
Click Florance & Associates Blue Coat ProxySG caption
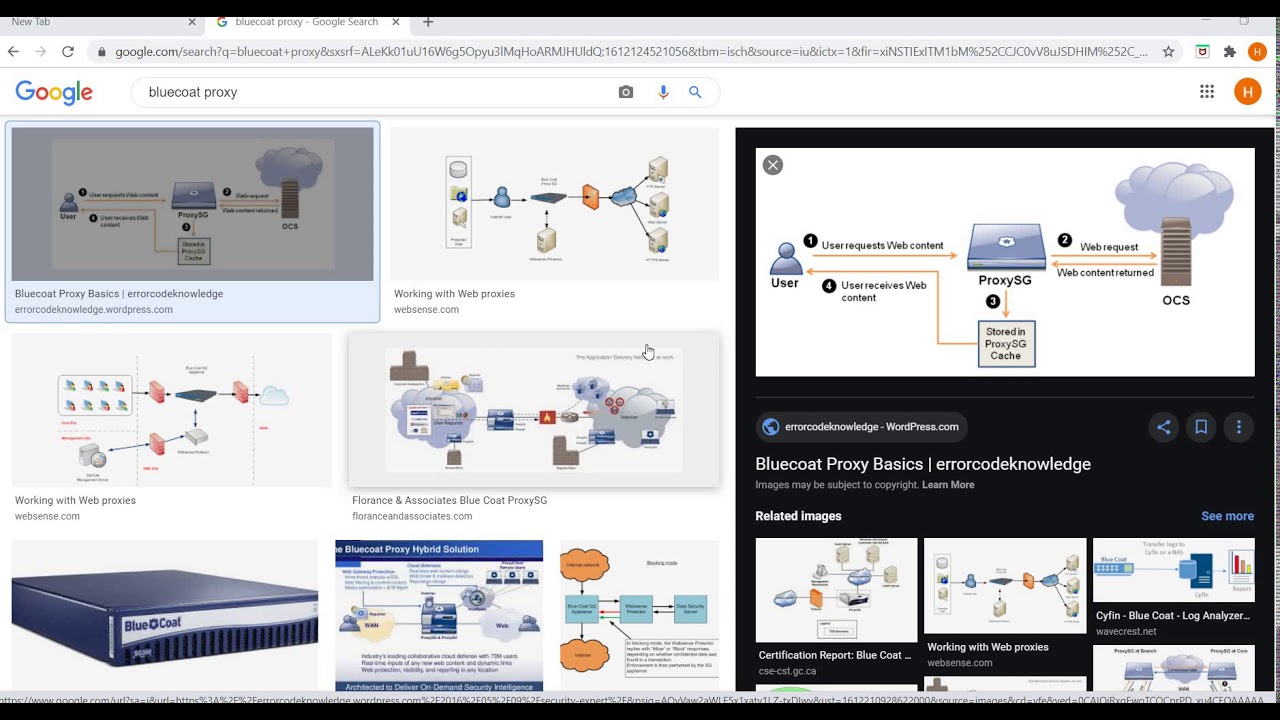click(x=450, y=500)
